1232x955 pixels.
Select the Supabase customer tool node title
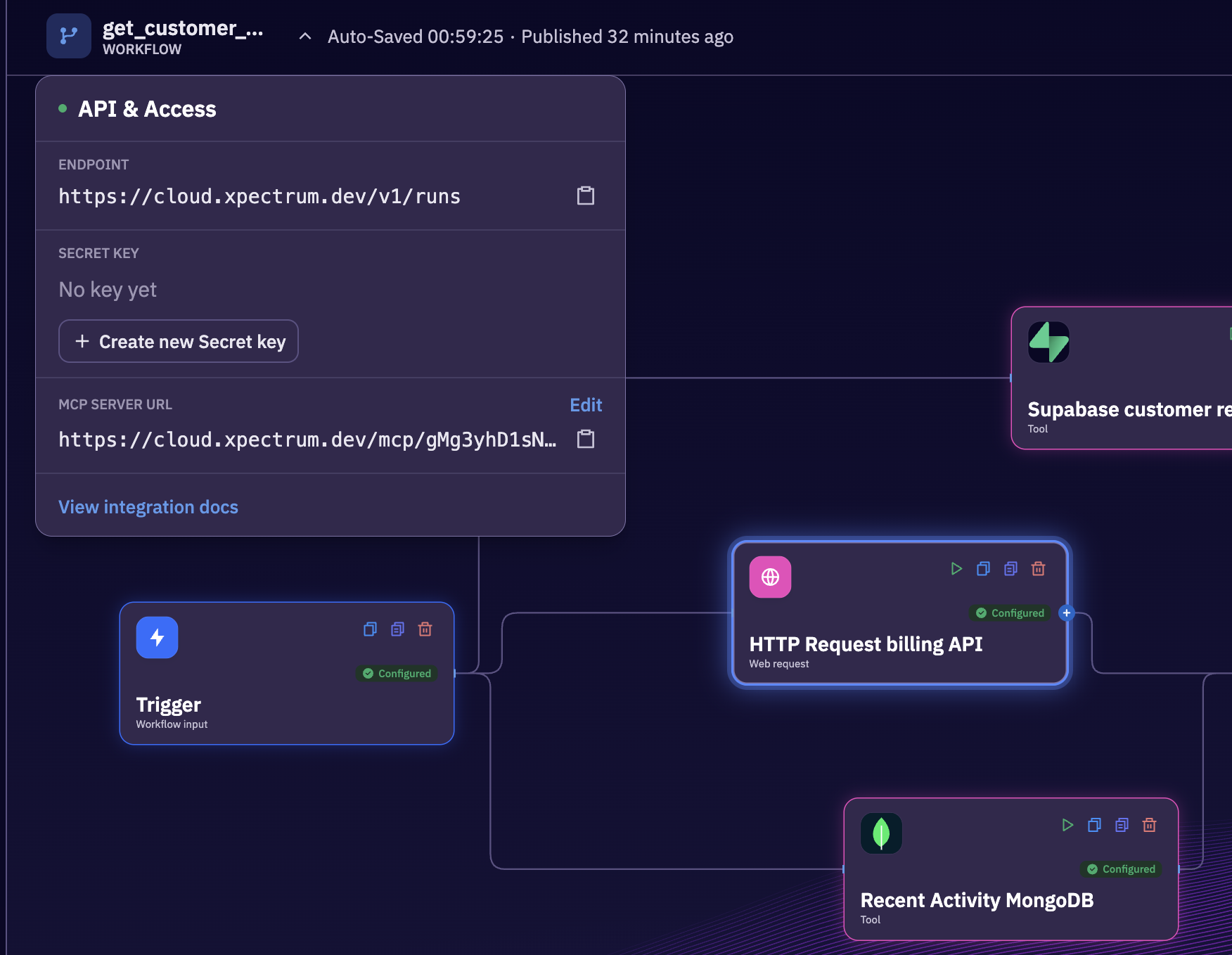[x=1129, y=409]
